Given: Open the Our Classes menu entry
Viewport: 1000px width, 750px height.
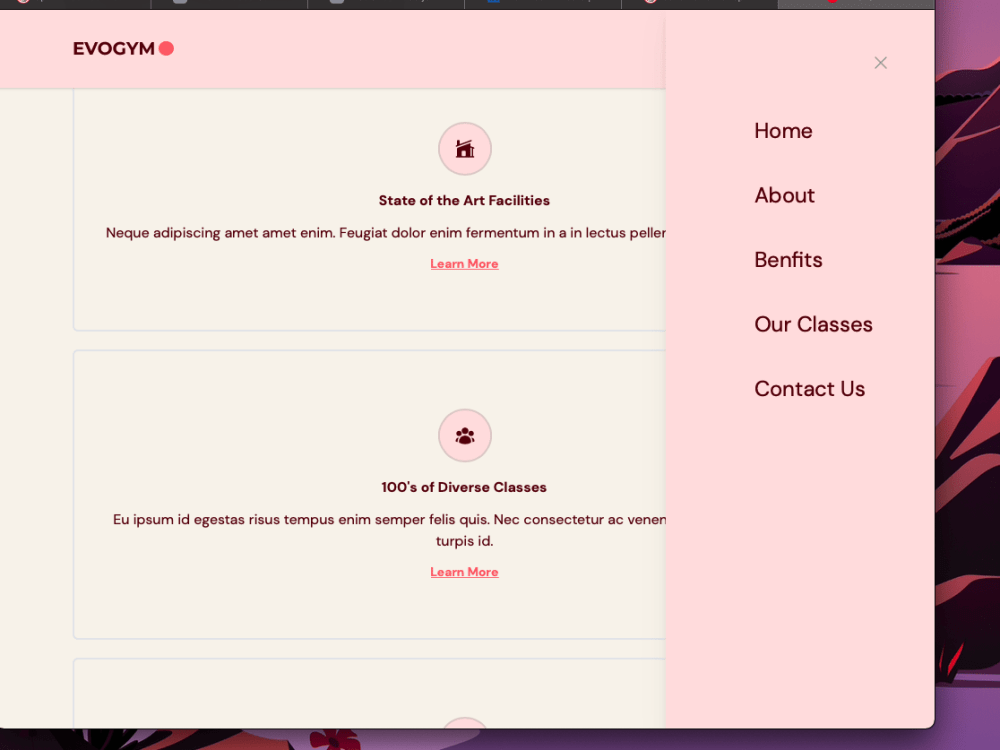Looking at the screenshot, I should coord(813,324).
